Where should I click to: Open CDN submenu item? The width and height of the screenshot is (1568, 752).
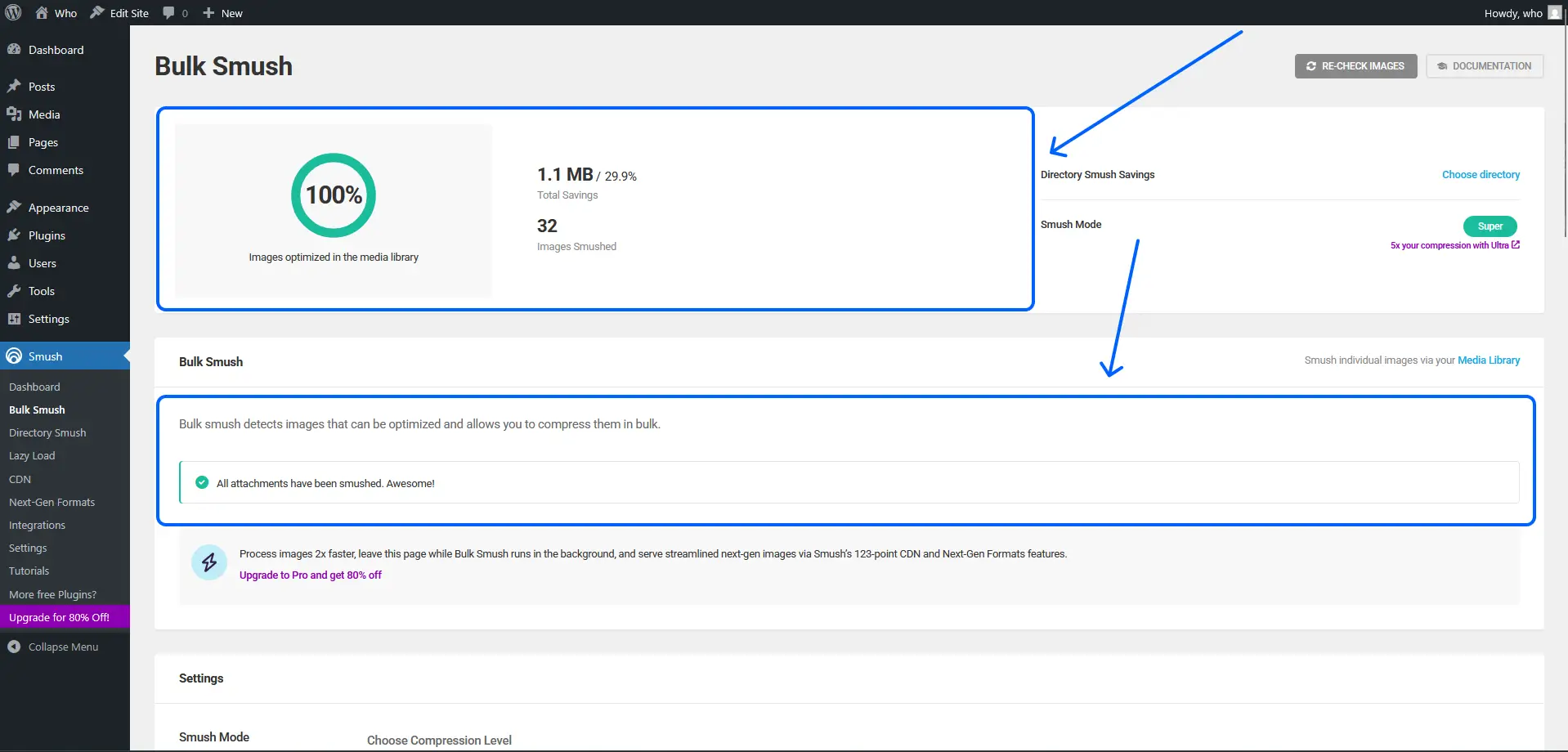(x=20, y=479)
